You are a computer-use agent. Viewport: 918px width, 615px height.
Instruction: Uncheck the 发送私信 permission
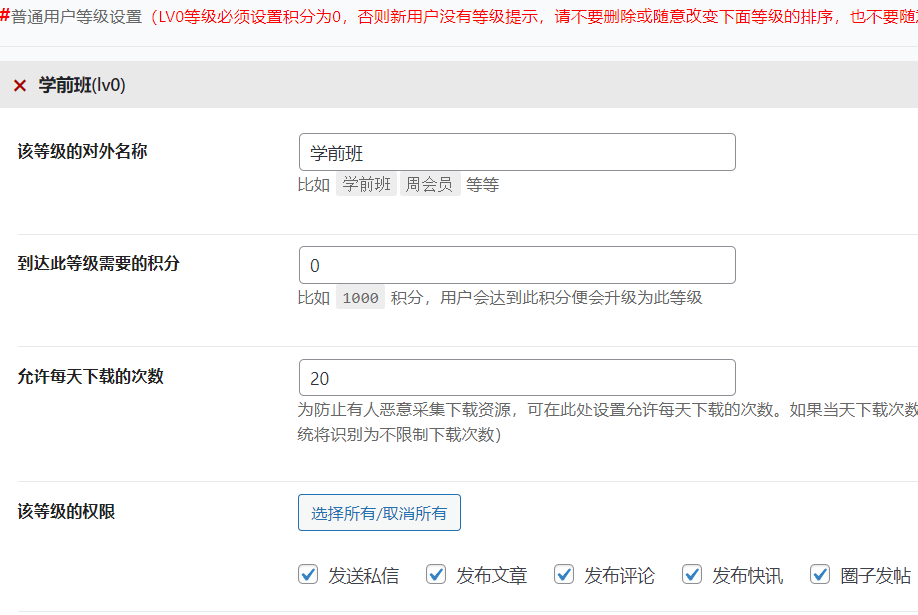308,575
